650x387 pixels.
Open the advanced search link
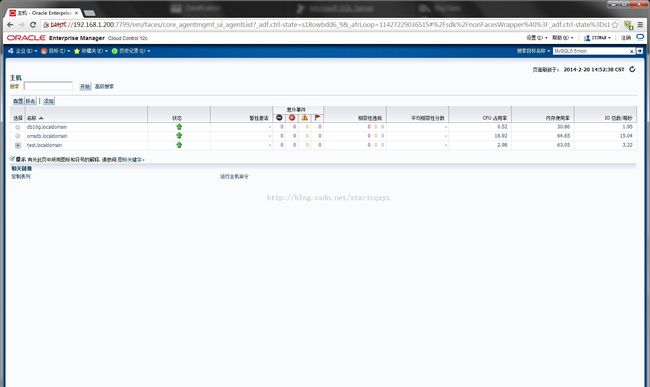coord(104,86)
